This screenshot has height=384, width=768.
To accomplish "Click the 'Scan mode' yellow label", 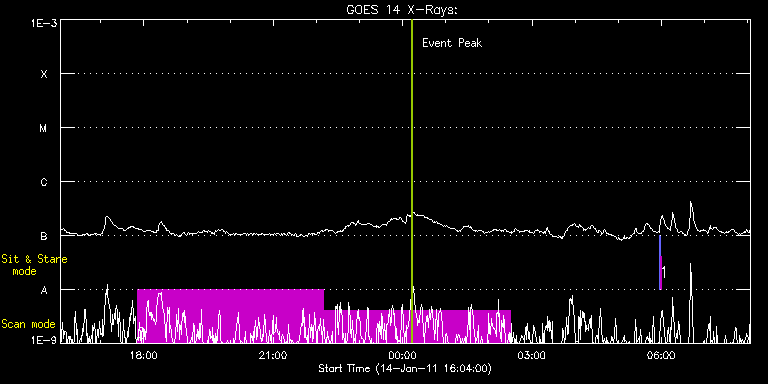I will tap(28, 324).
